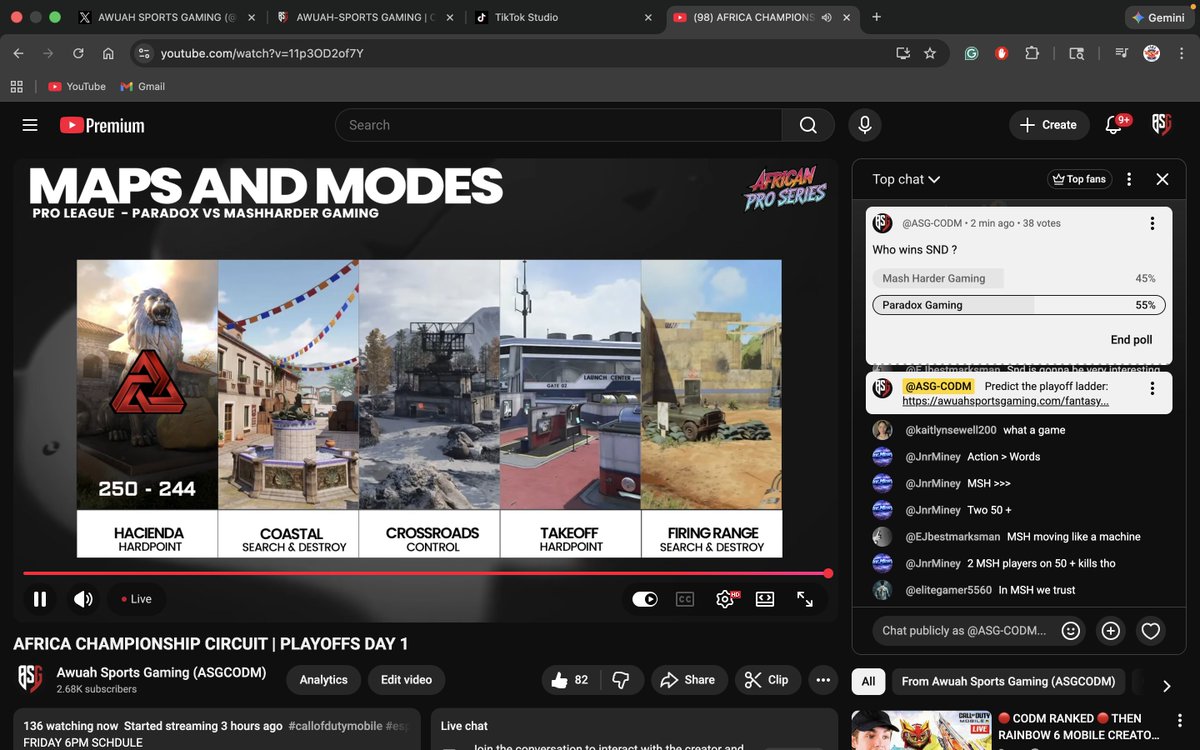Open more actions under the video
This screenshot has width=1200, height=750.
coord(823,680)
